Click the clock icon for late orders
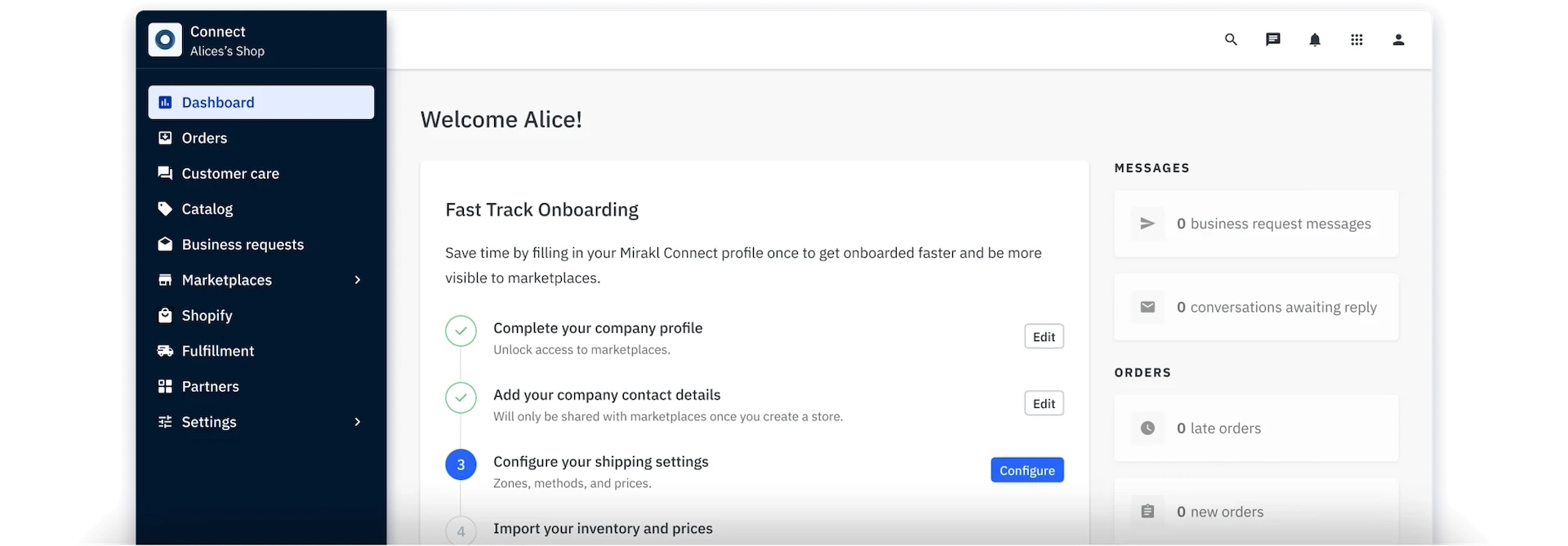The image size is (1568, 546). point(1147,428)
